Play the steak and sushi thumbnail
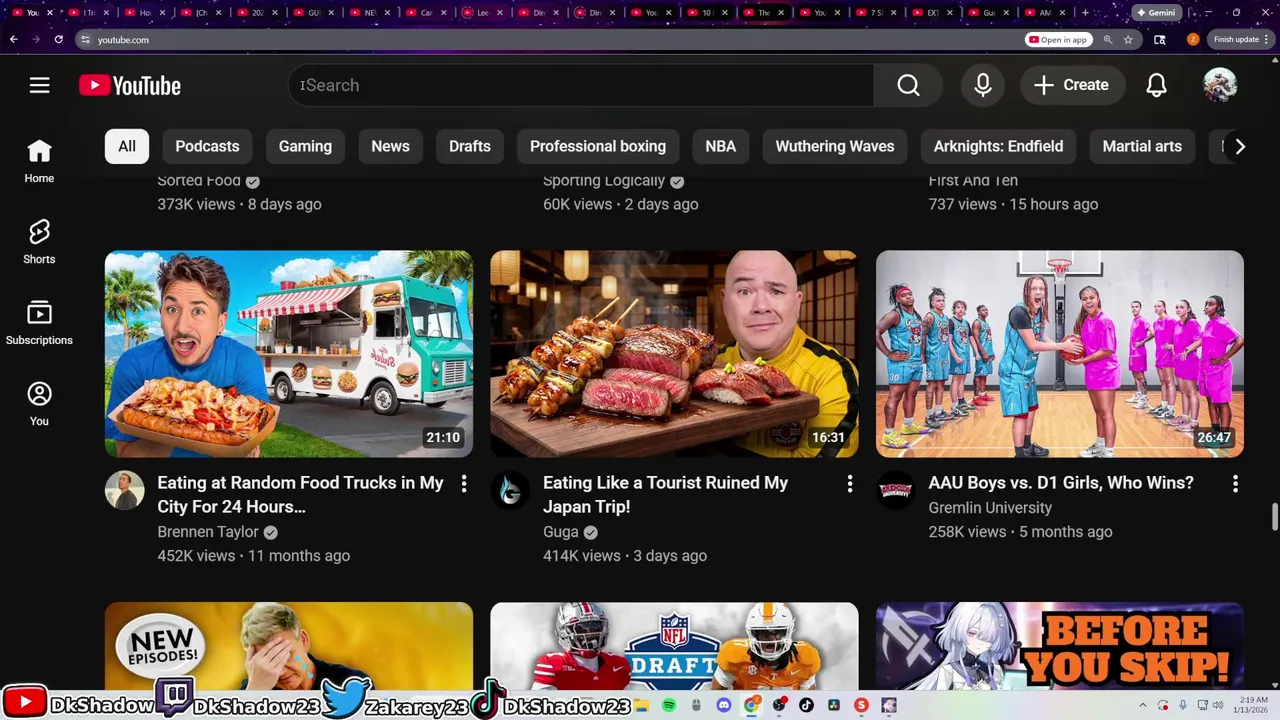 pyautogui.click(x=674, y=354)
